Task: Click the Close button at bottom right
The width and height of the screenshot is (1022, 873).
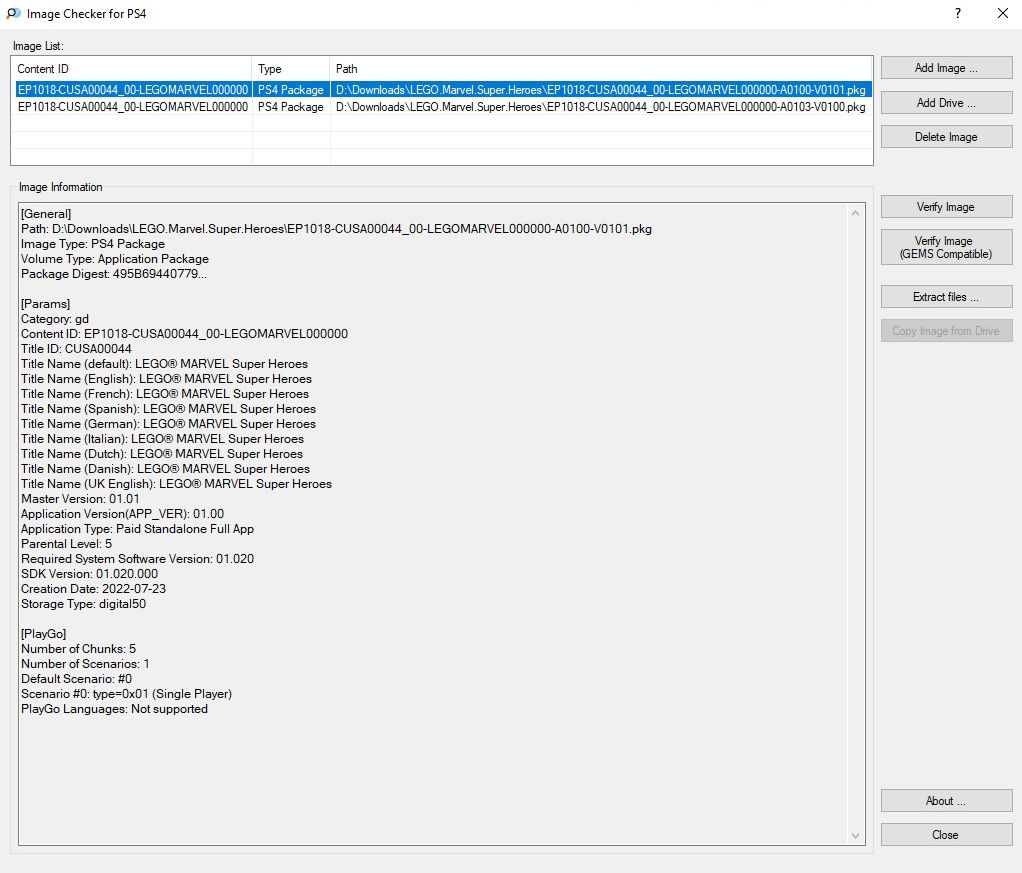Action: pyautogui.click(x=946, y=835)
